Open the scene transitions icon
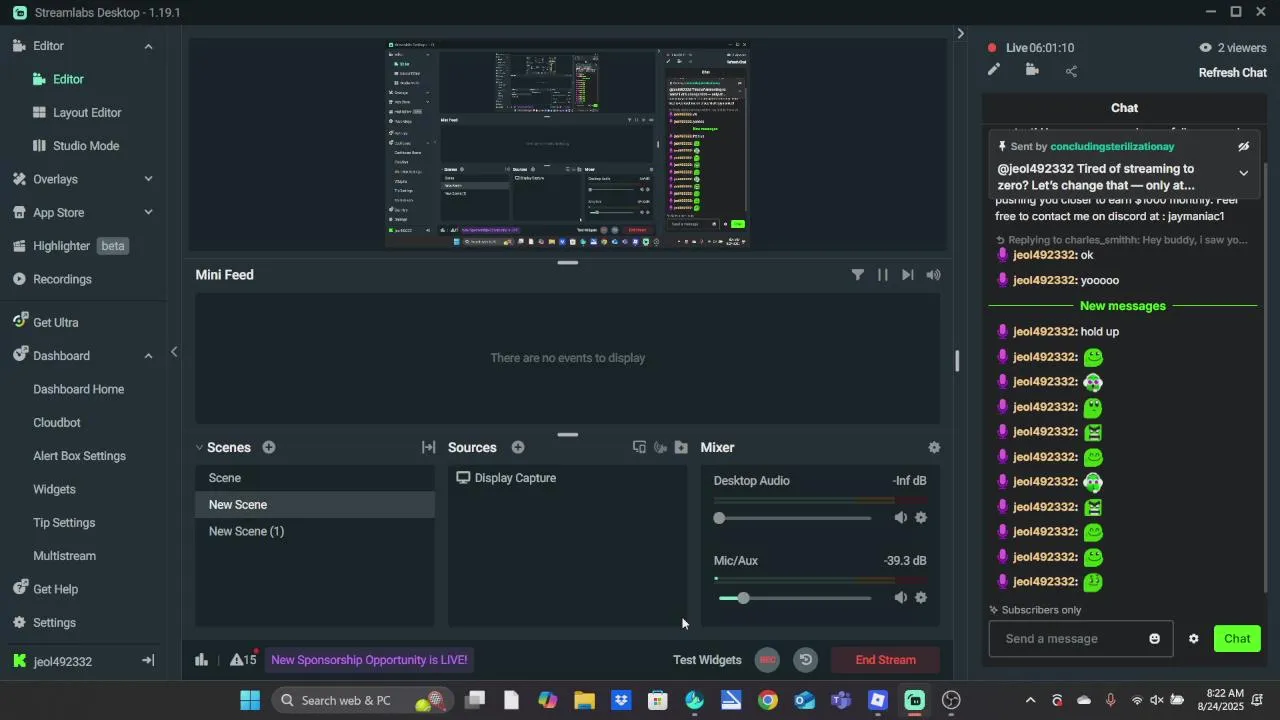The width and height of the screenshot is (1280, 720). pos(428,448)
